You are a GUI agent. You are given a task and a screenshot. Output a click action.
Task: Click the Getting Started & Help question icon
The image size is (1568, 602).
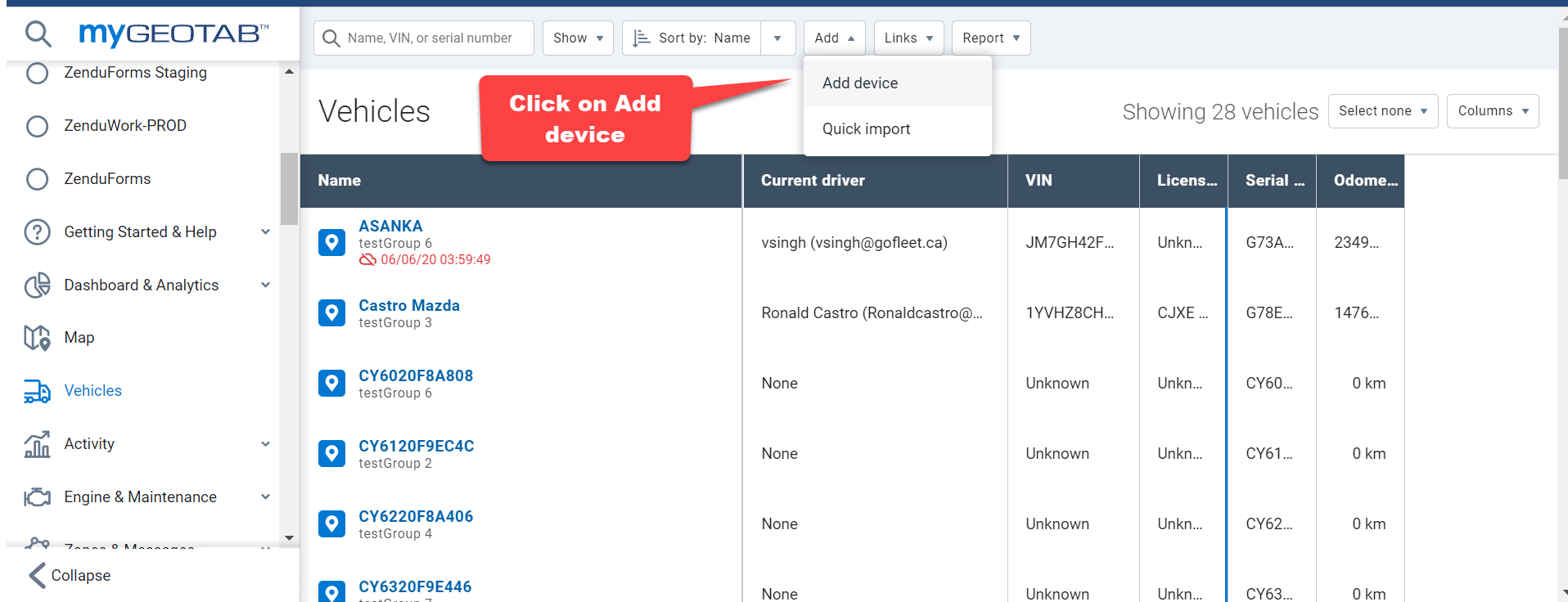37,232
